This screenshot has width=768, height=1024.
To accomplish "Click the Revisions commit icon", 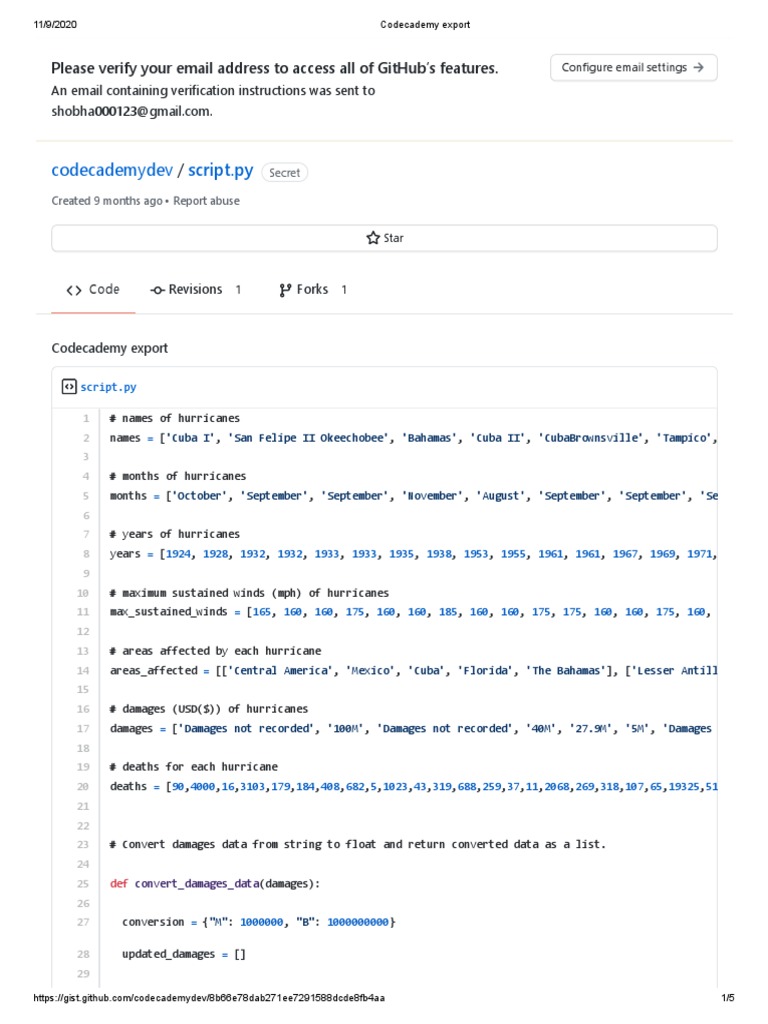I will click(157, 290).
